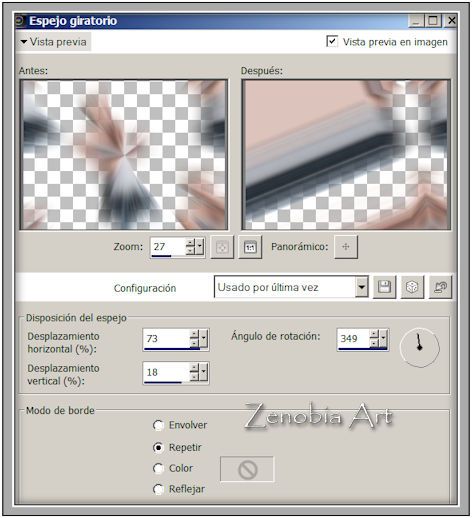This screenshot has height=518, width=472.
Task: Click the Desplazamiento horizontal input field
Action: coord(167,339)
